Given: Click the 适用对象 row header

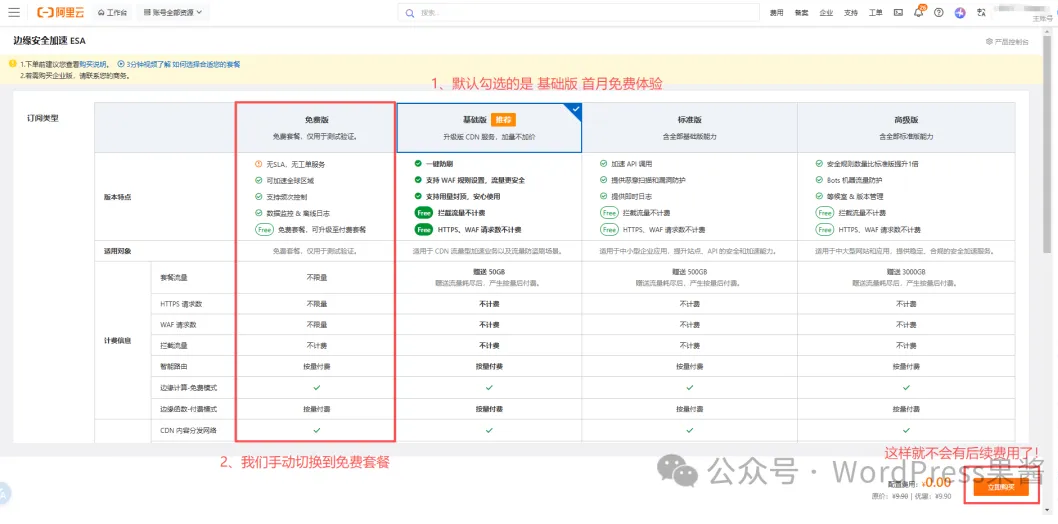Looking at the screenshot, I should [x=119, y=251].
